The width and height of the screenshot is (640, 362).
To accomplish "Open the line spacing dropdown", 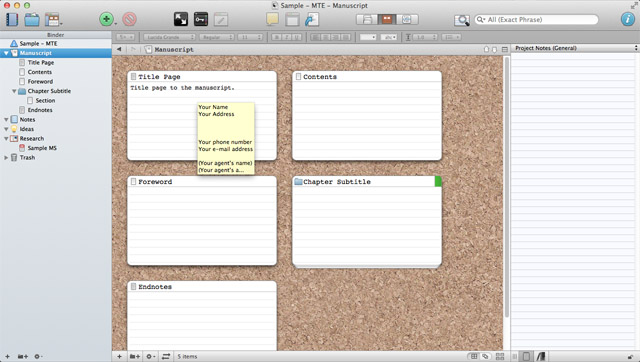I will pyautogui.click(x=425, y=37).
